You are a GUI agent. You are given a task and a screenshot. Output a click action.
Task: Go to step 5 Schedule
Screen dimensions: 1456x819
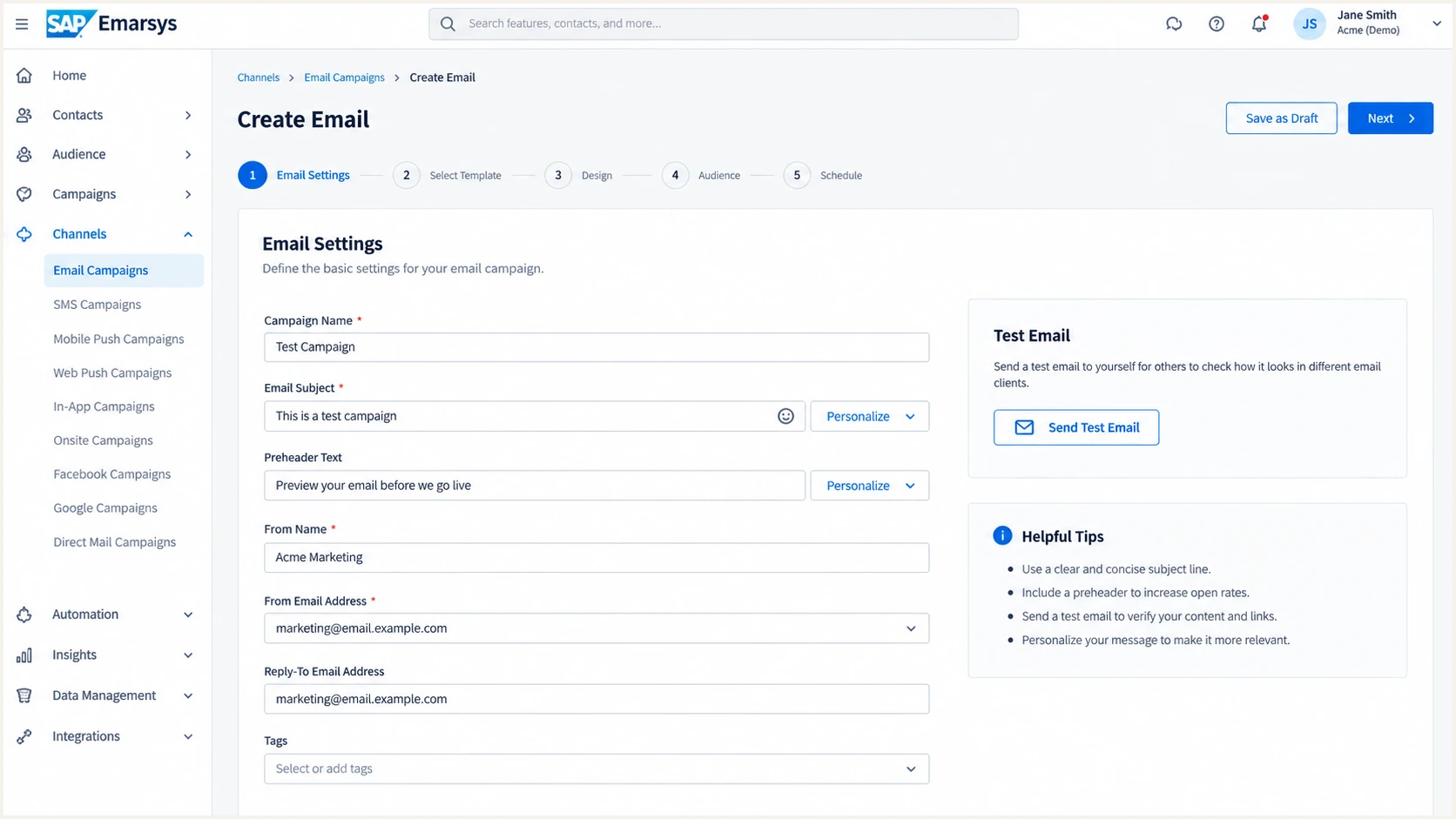click(823, 175)
